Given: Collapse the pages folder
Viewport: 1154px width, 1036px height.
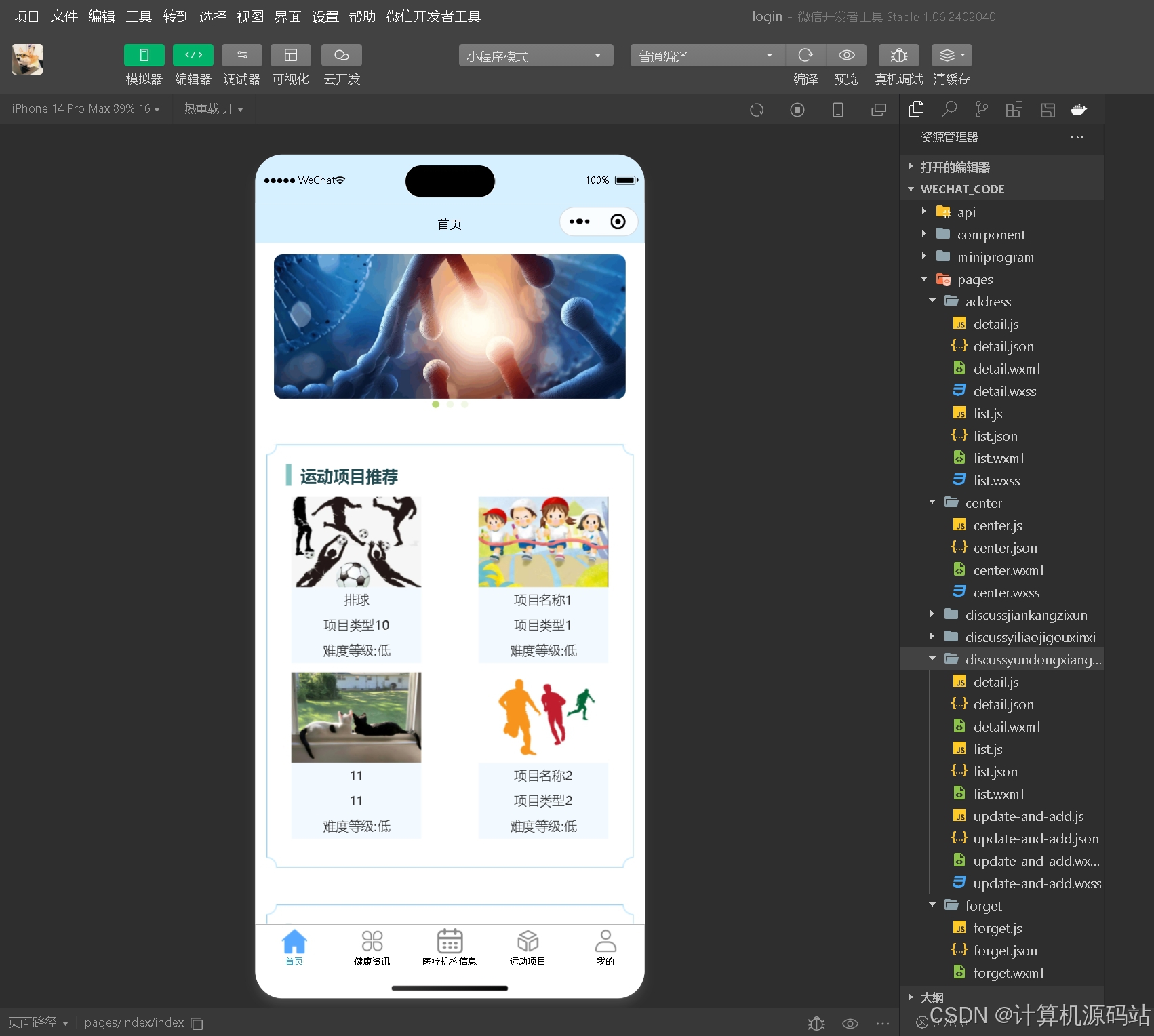Looking at the screenshot, I should click(1002, 279).
